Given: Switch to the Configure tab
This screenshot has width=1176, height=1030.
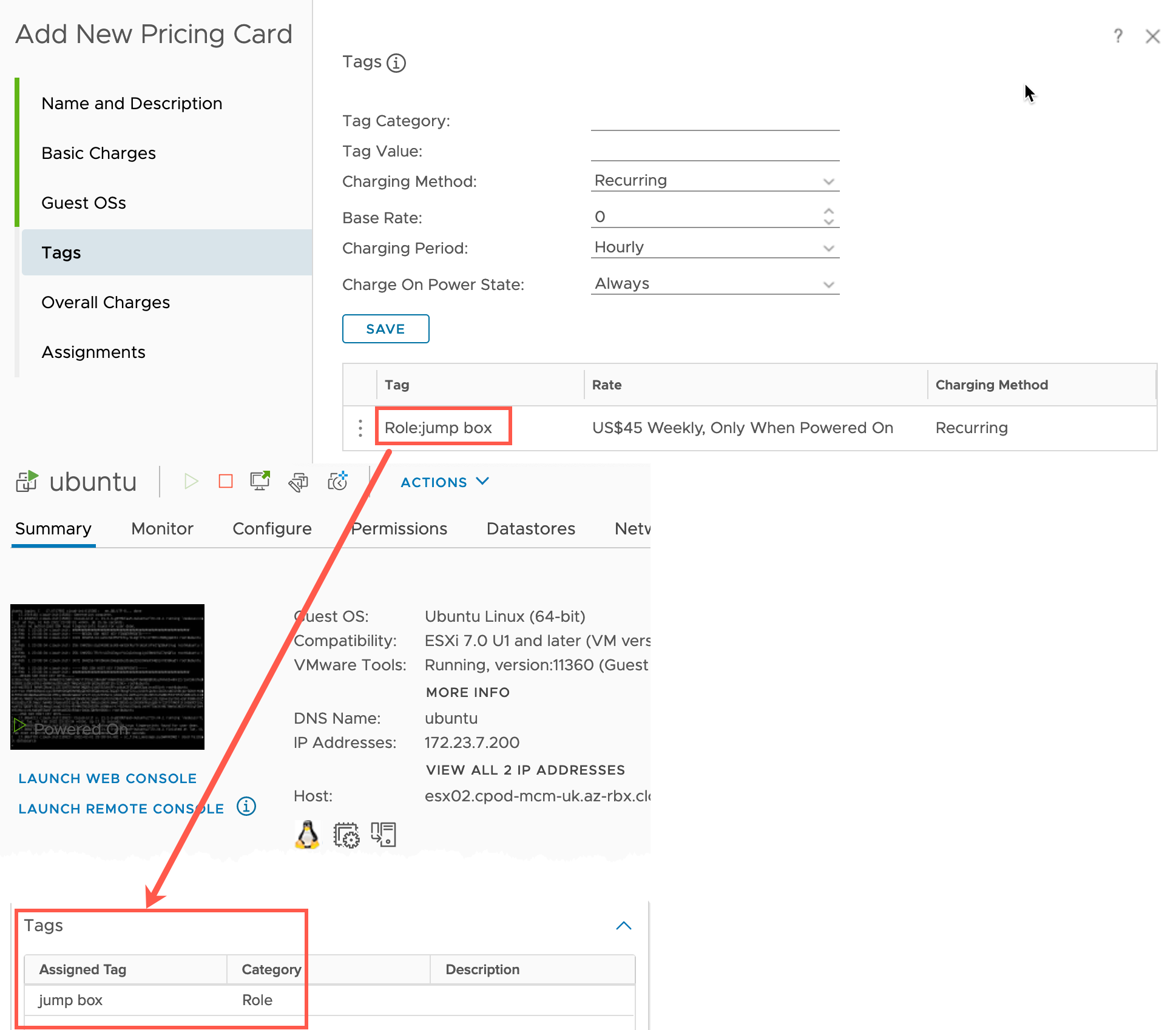Looking at the screenshot, I should pos(272,529).
